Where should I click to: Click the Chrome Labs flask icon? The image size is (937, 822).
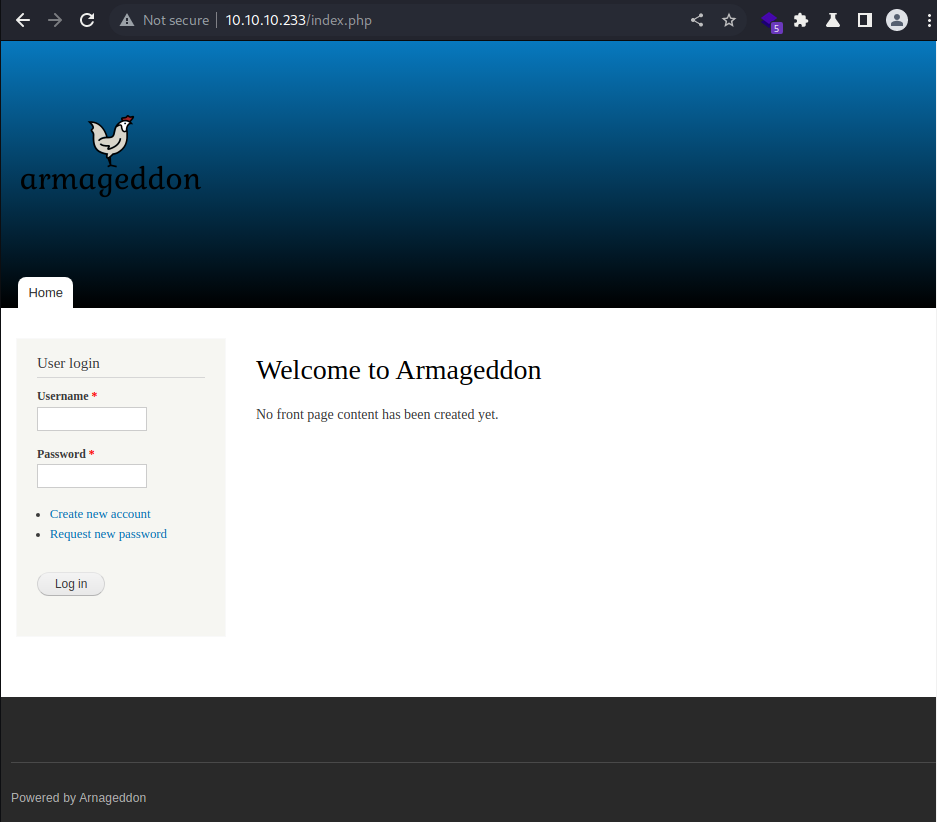tap(833, 20)
